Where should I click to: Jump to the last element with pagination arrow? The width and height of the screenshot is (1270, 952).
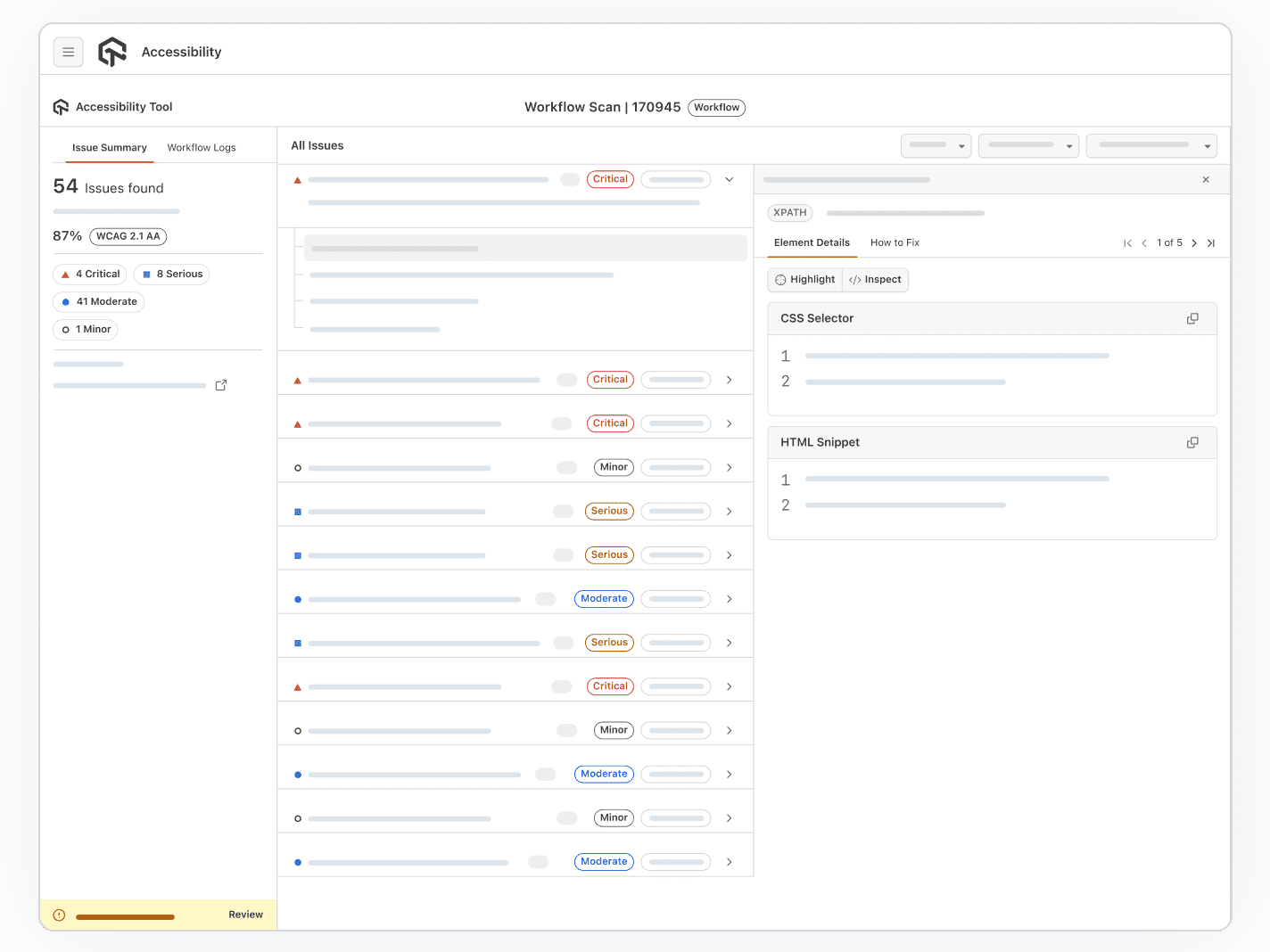coord(1211,242)
